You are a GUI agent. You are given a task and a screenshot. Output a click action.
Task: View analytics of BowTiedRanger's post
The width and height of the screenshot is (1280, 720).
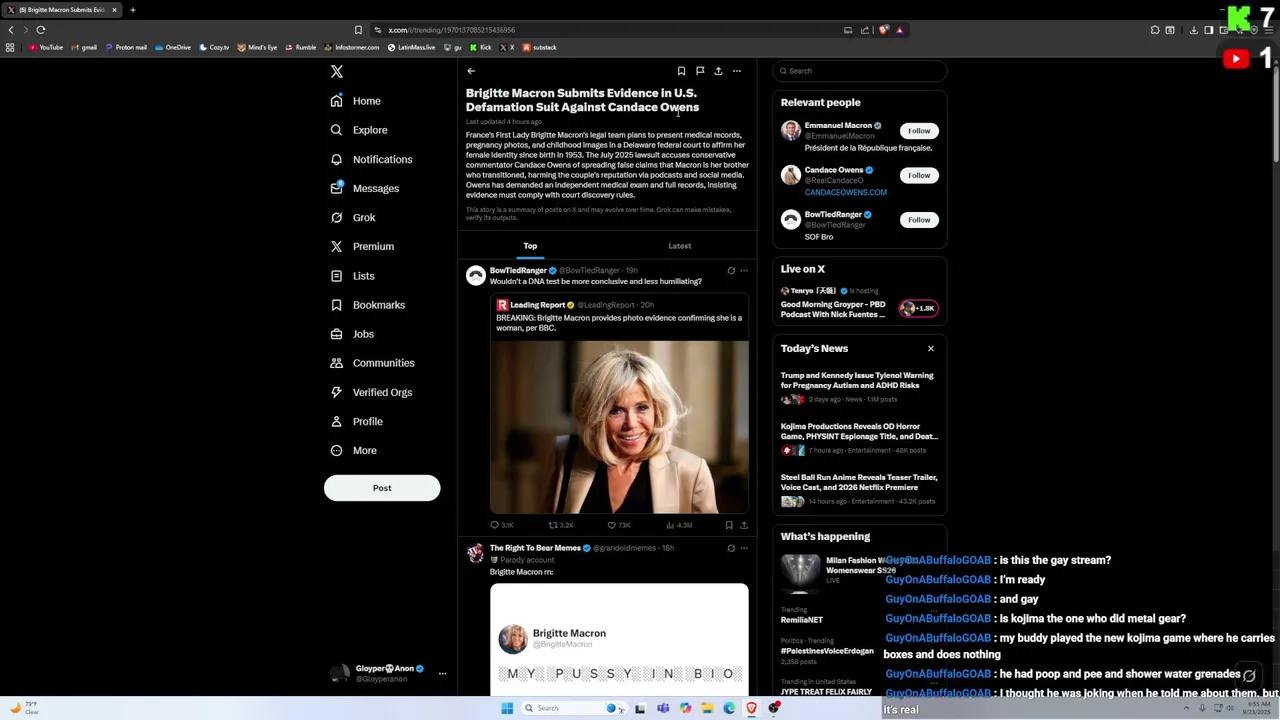point(679,525)
